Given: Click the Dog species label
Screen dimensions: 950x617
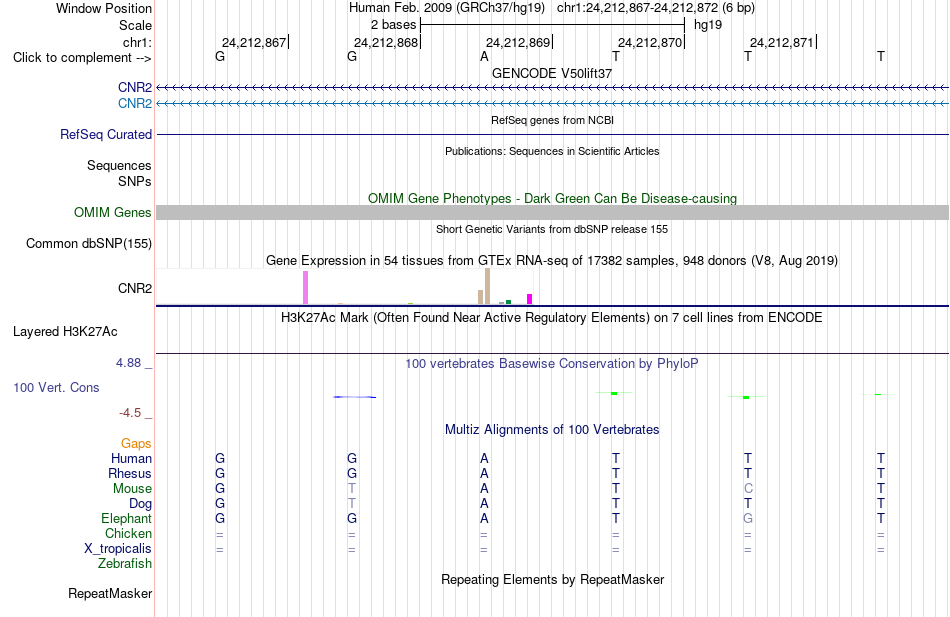Looking at the screenshot, I should pyautogui.click(x=141, y=504).
